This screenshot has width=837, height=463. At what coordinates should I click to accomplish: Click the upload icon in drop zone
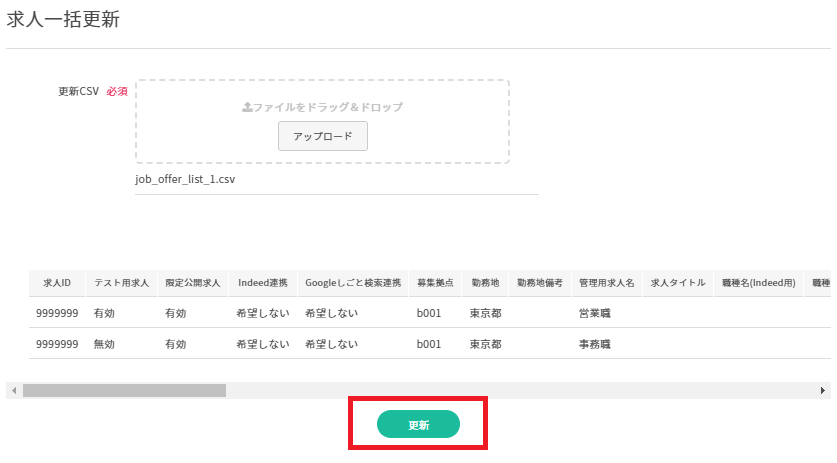(247, 107)
